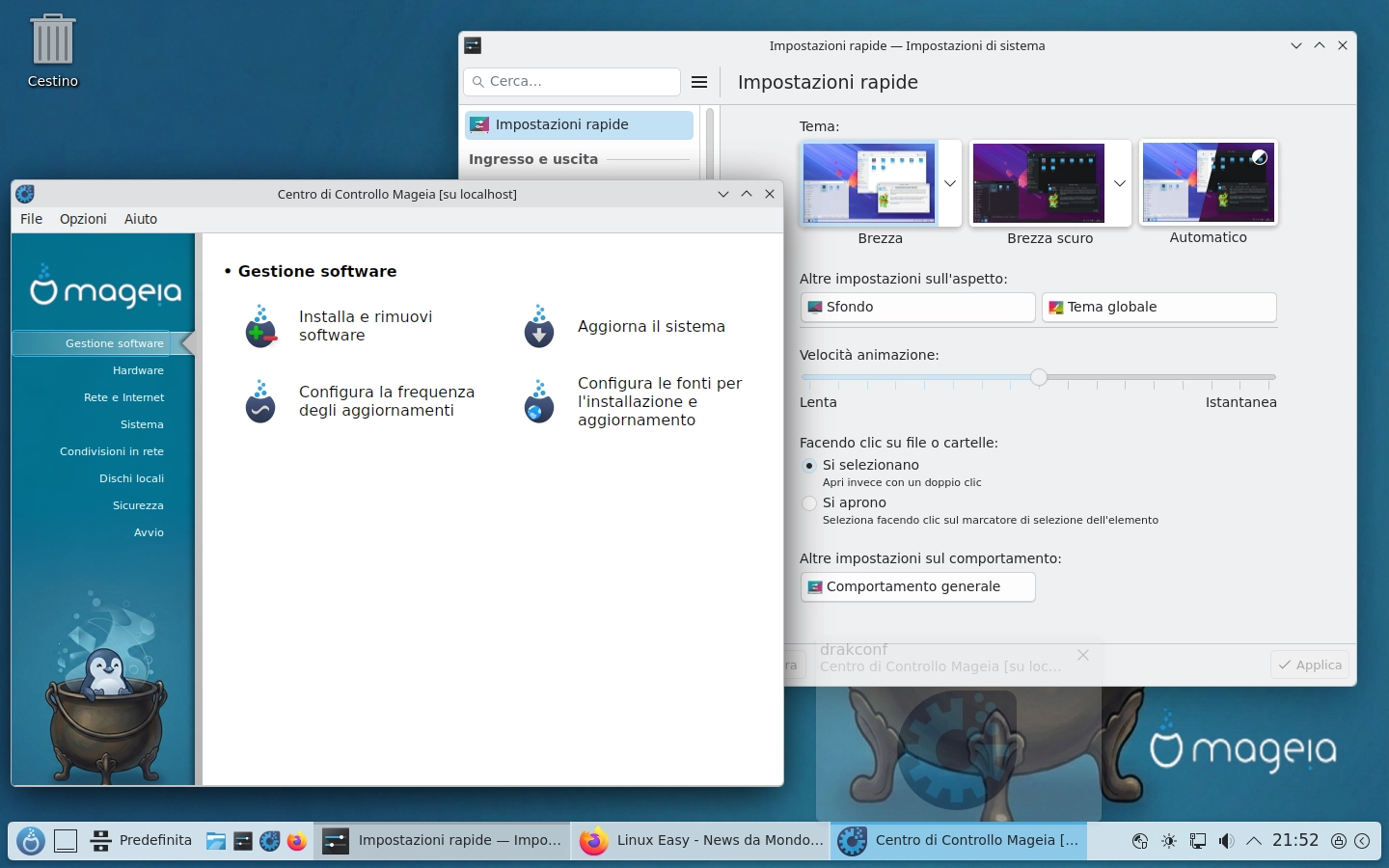The image size is (1389, 868).
Task: Open network tray icon
Action: click(x=1140, y=841)
